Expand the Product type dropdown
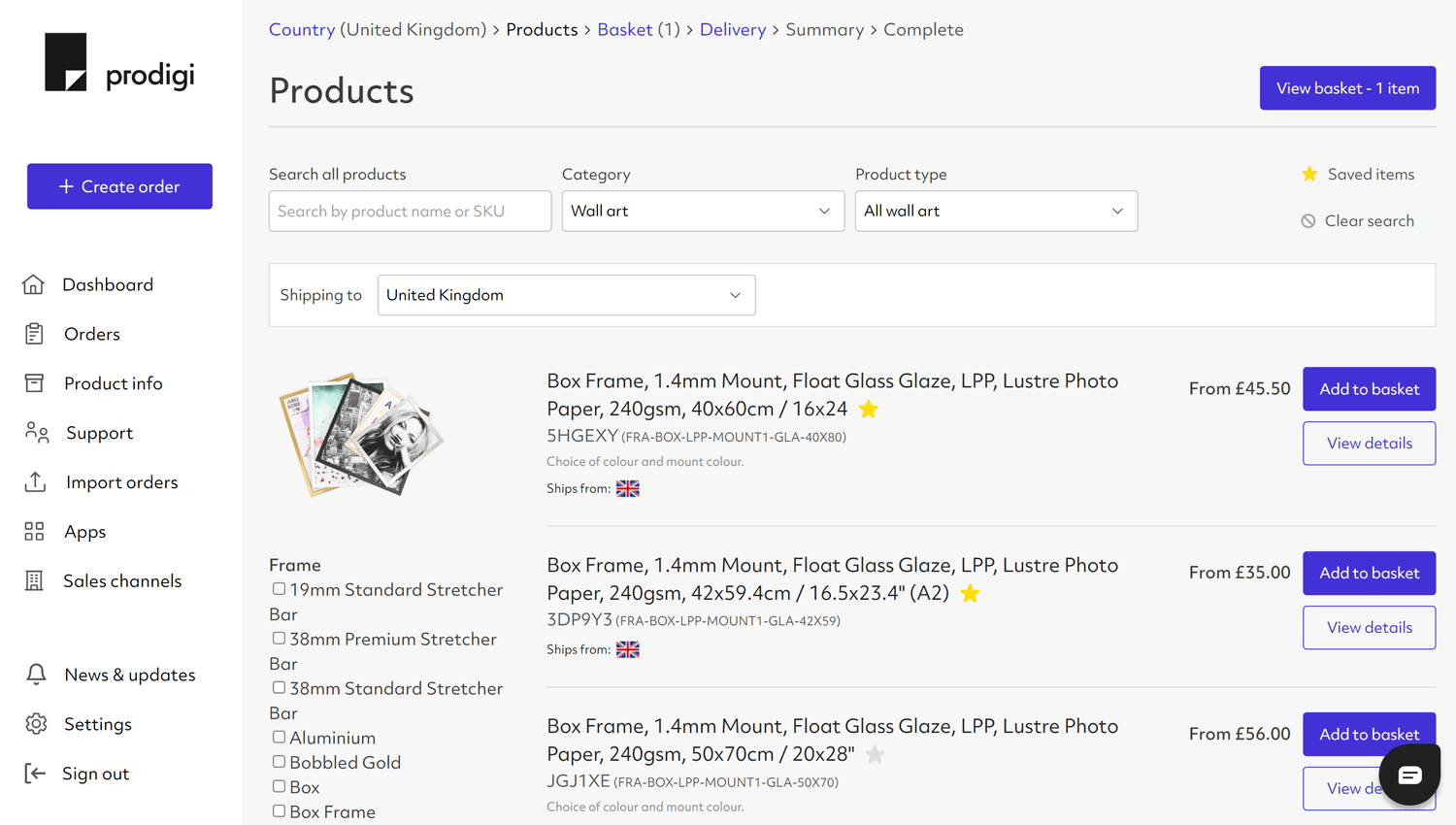Screen dimensions: 1456x825 coord(996,211)
